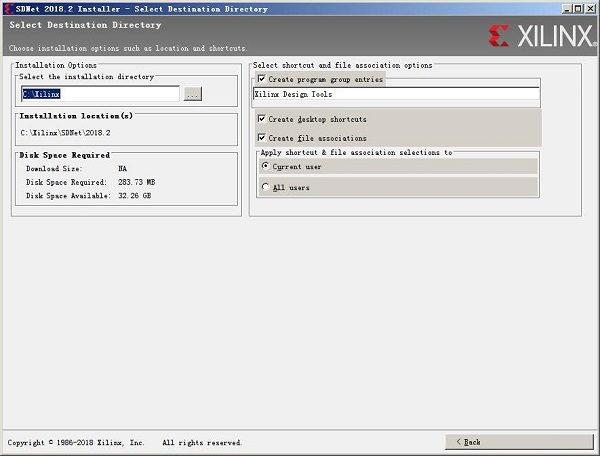The width and height of the screenshot is (600, 456).
Task: Minimize the installer window
Action: point(567,8)
